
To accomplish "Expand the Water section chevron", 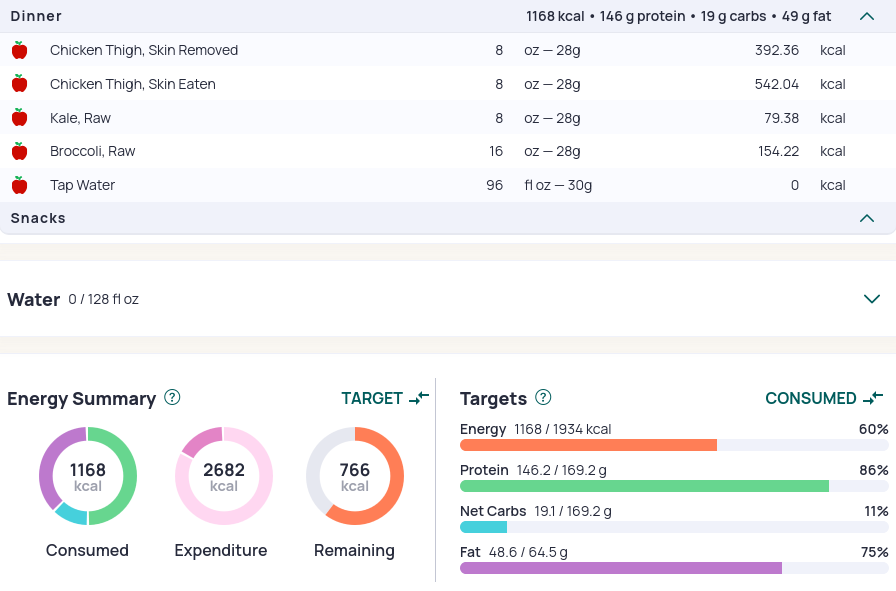I will pyautogui.click(x=871, y=299).
